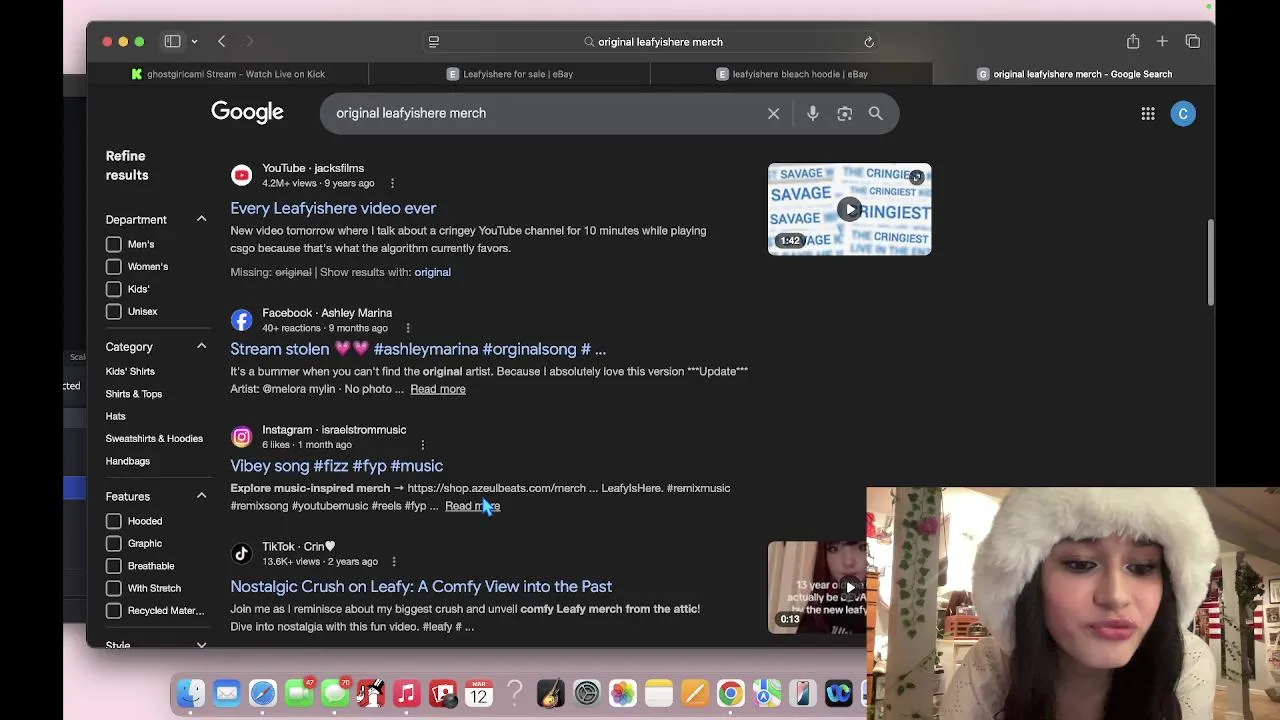The height and width of the screenshot is (720, 1280).
Task: Open Nostalgic Crush on Leafy TikTok result
Action: tap(421, 587)
